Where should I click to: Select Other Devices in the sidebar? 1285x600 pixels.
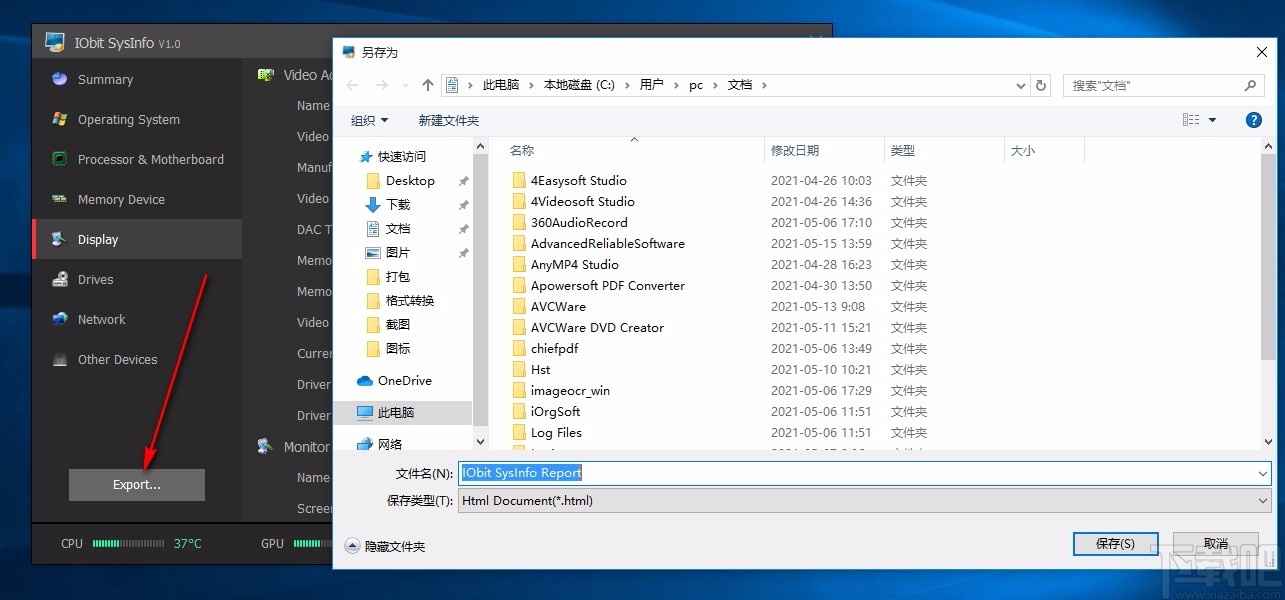(x=118, y=359)
